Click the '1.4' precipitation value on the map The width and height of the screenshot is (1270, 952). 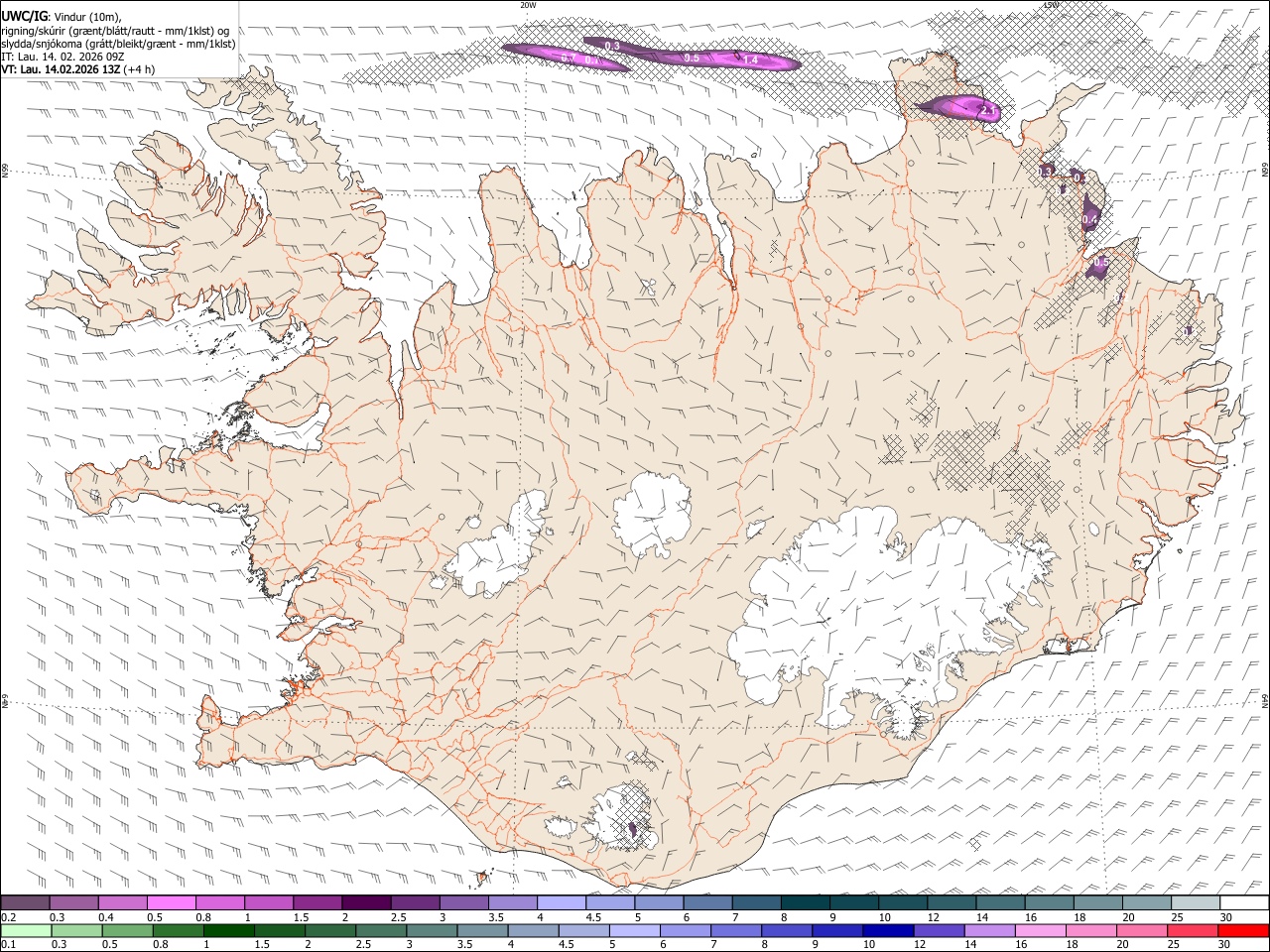coord(750,60)
